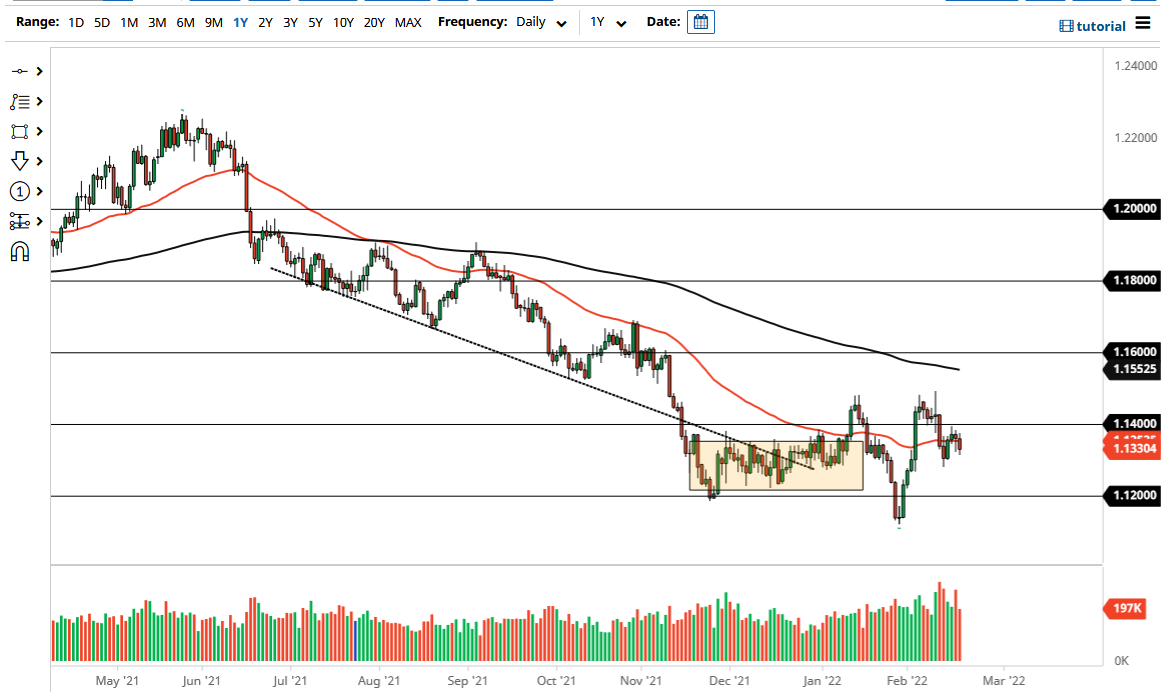Screen dimensions: 1168x698
Task: Switch to the MAX range tab
Action: 408,21
